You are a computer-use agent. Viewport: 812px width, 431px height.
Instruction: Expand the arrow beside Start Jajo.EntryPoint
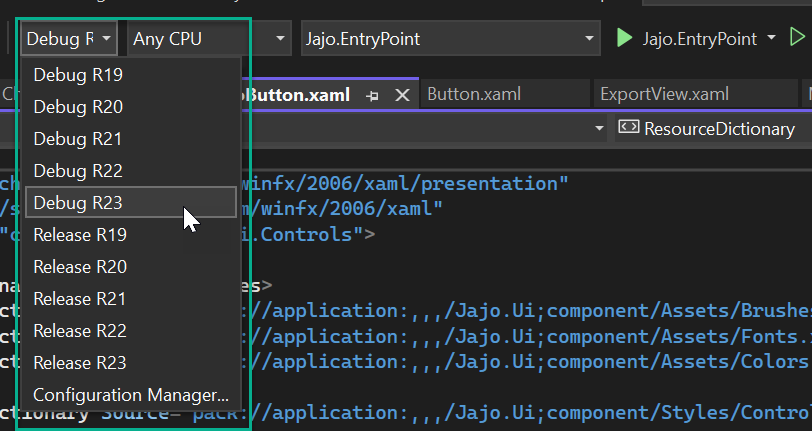point(771,38)
